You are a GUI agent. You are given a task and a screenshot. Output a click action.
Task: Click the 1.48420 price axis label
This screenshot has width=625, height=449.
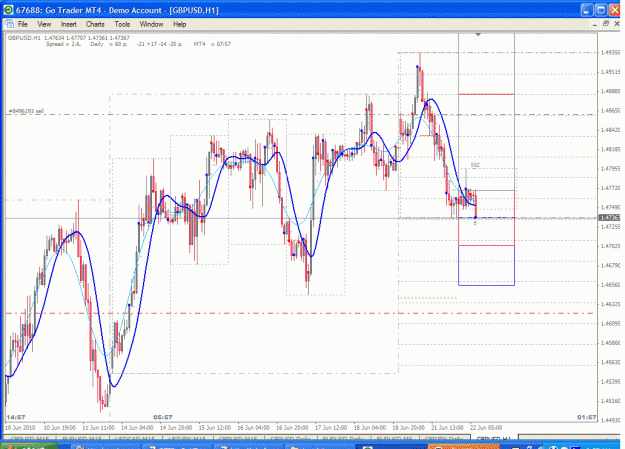tap(611, 130)
